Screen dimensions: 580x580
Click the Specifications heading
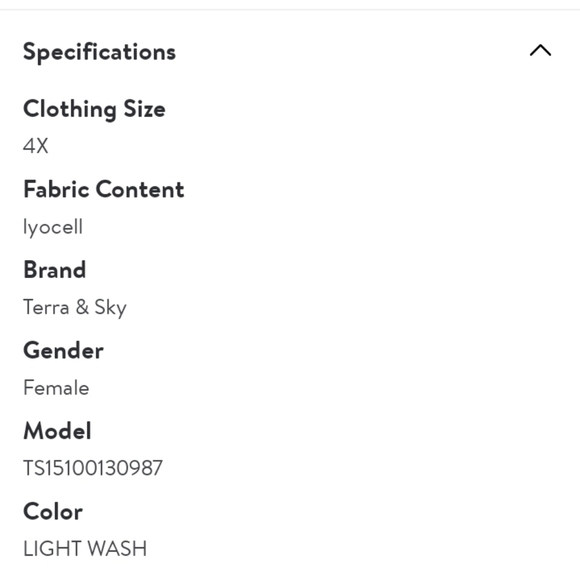[99, 52]
